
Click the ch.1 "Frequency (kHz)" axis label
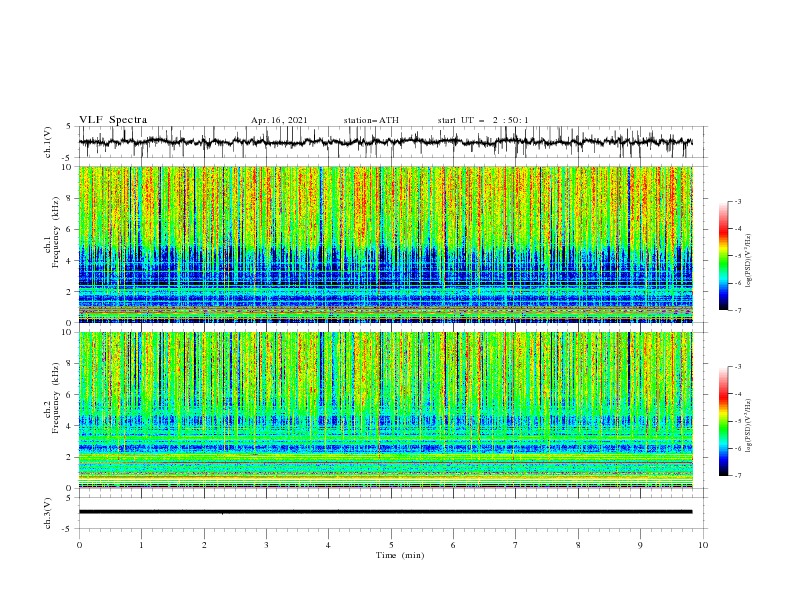(56, 232)
